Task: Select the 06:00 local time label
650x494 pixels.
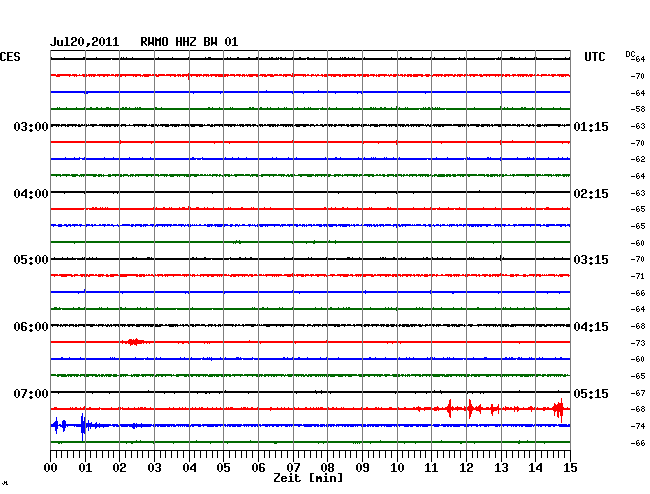Action: [31, 327]
